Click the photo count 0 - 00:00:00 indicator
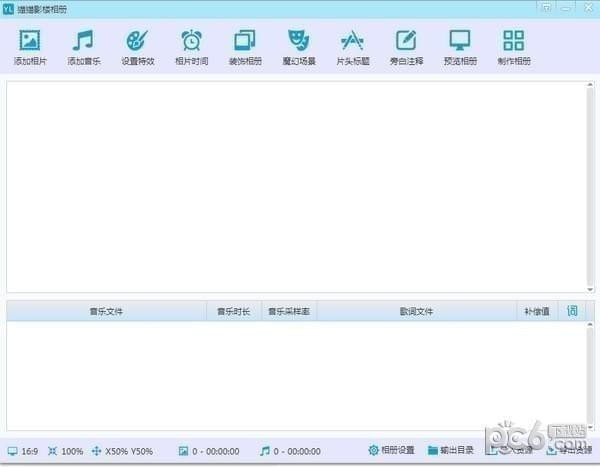Screen dimensions: 600x467 click(209, 451)
